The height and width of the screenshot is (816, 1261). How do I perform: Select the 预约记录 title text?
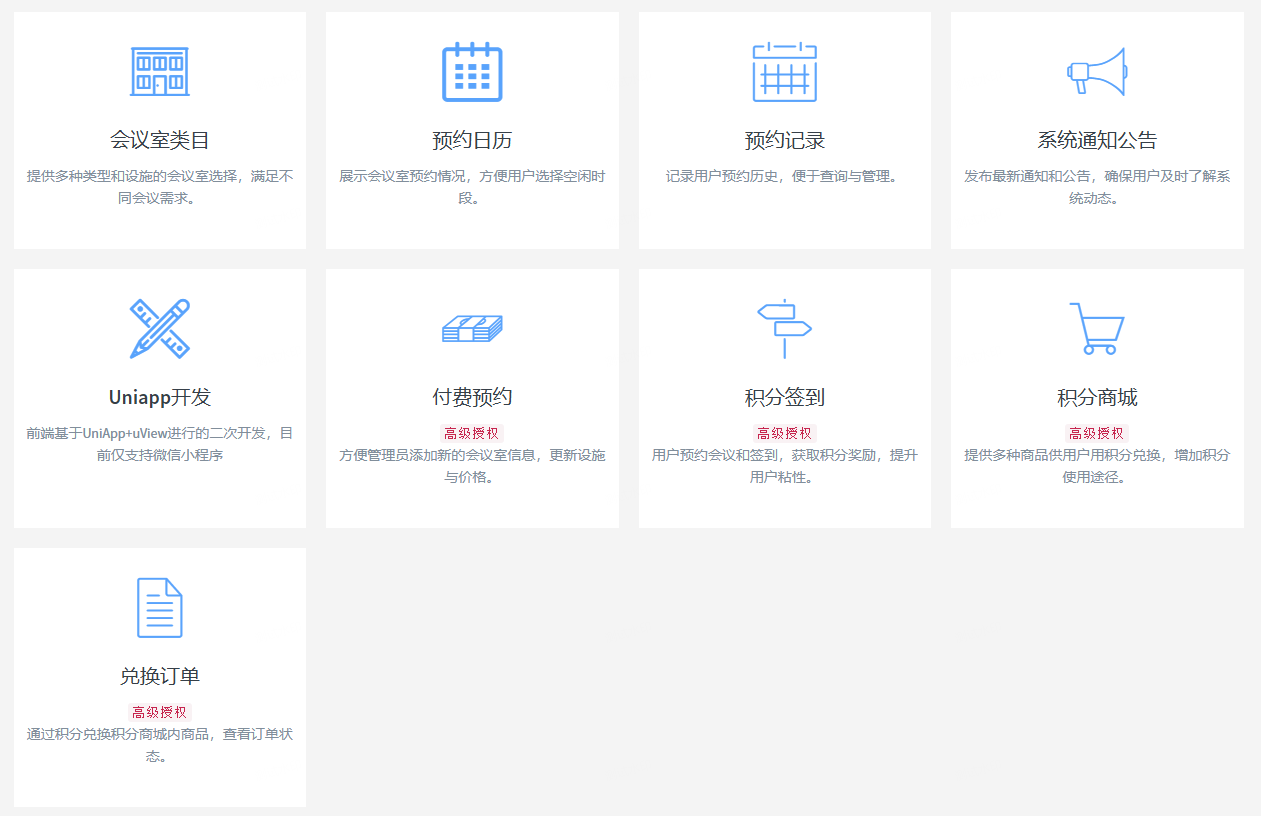(x=784, y=140)
